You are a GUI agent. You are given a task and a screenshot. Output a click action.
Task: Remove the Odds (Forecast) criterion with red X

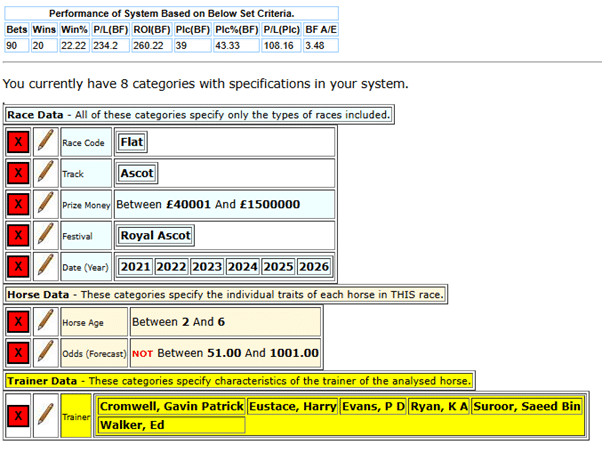[x=18, y=353]
